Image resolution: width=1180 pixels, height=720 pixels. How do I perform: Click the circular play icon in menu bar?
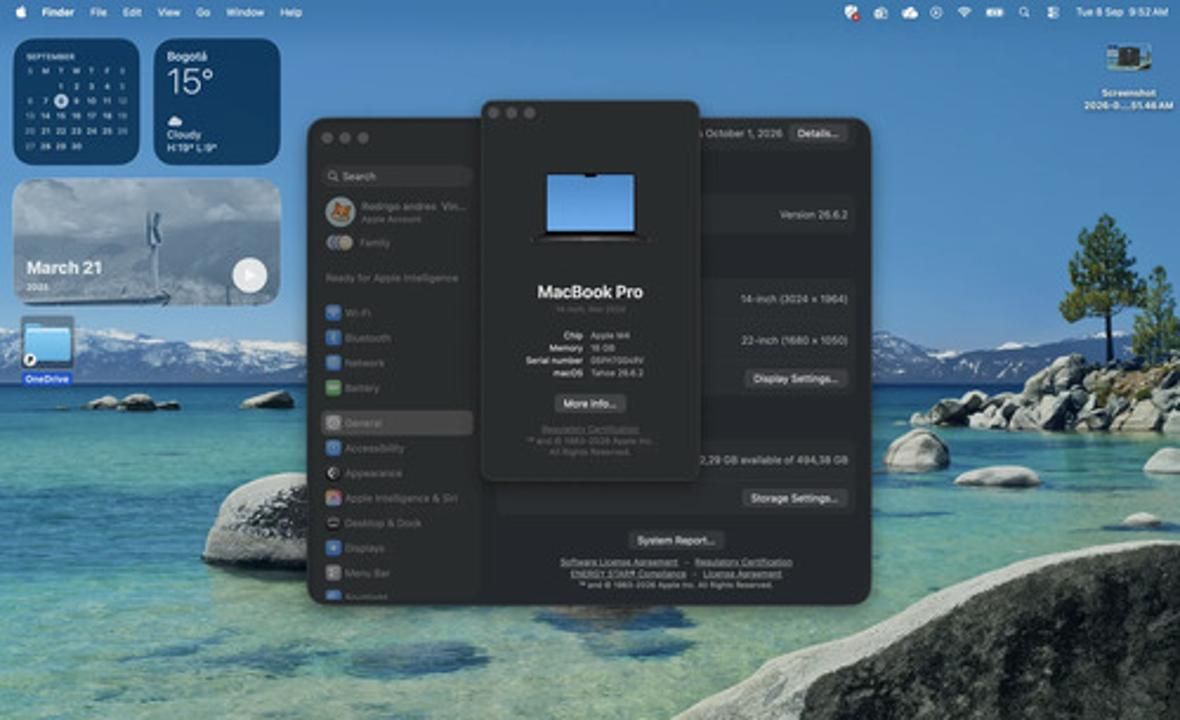pos(936,13)
